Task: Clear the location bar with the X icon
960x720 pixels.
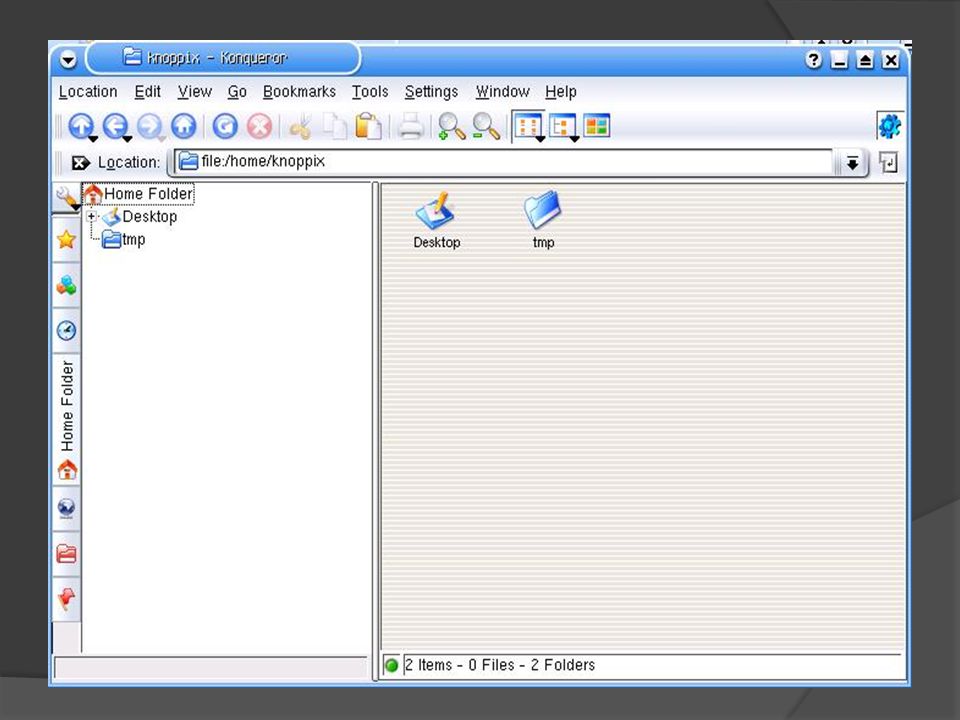Action: pos(80,163)
